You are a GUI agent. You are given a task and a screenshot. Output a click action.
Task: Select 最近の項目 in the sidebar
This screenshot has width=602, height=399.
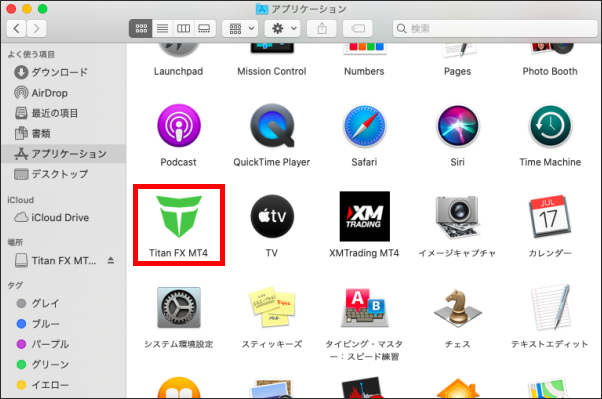click(x=63, y=113)
